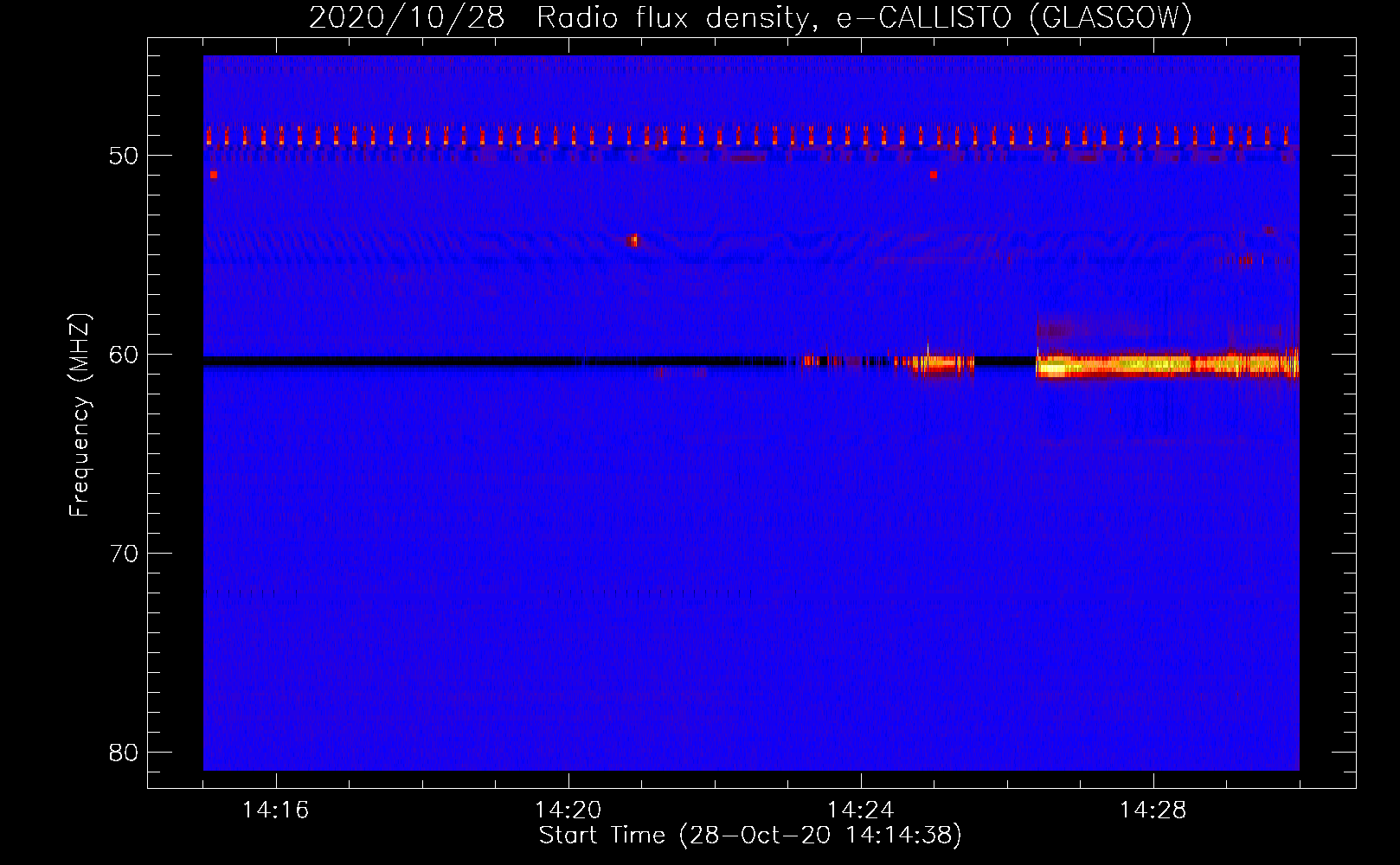Click the 60 MHz frequency tick label

tap(124, 355)
